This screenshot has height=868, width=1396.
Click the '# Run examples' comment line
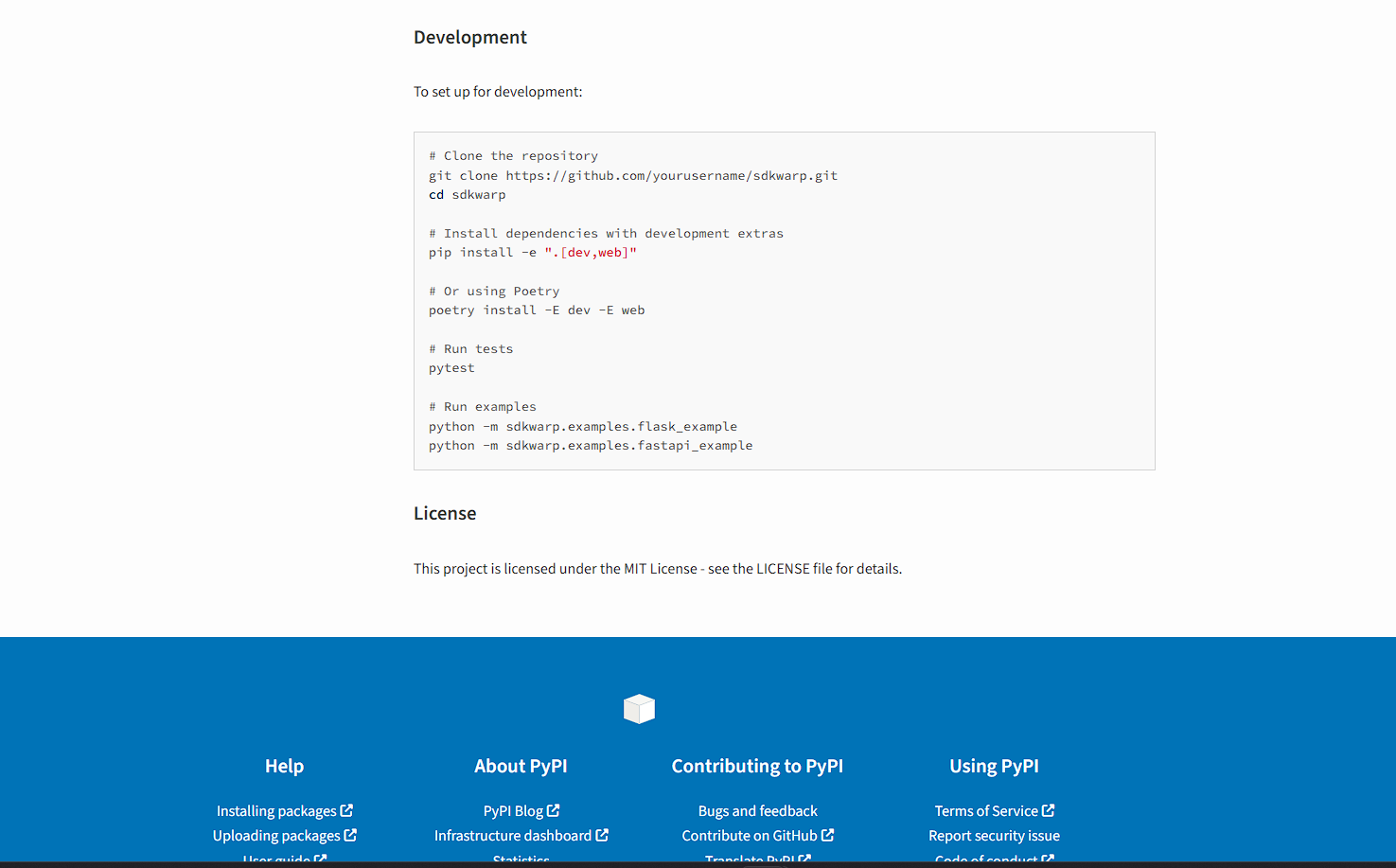(x=483, y=407)
